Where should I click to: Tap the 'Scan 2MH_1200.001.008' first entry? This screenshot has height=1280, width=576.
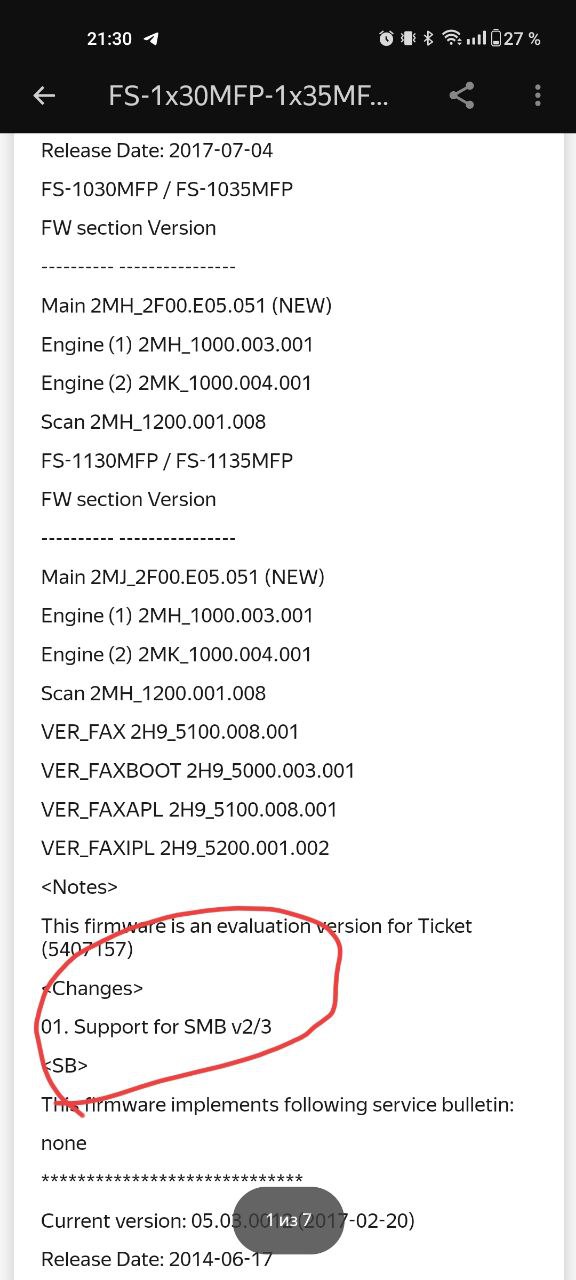[154, 422]
